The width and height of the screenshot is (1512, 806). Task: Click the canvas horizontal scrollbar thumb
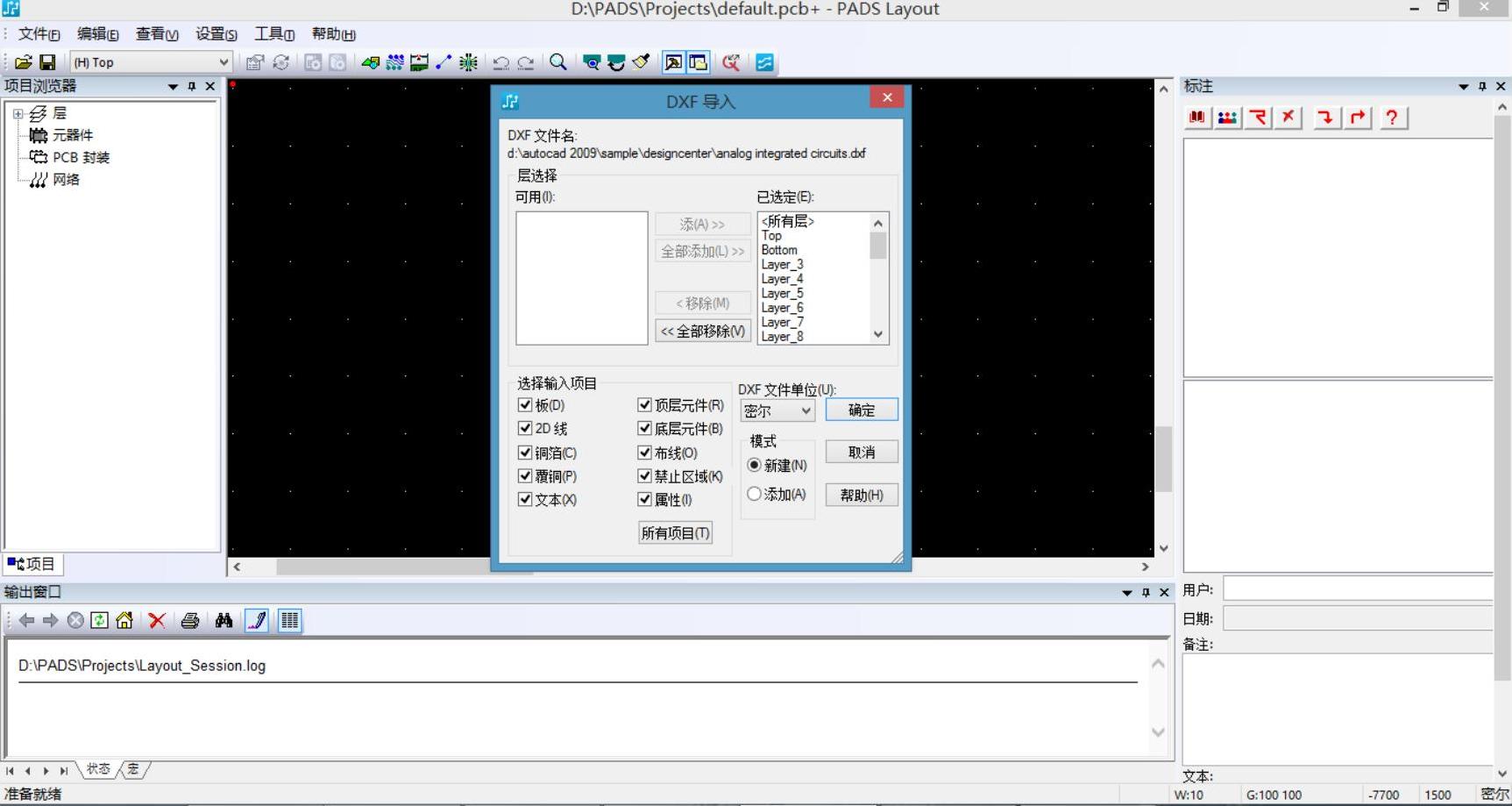[x=405, y=567]
